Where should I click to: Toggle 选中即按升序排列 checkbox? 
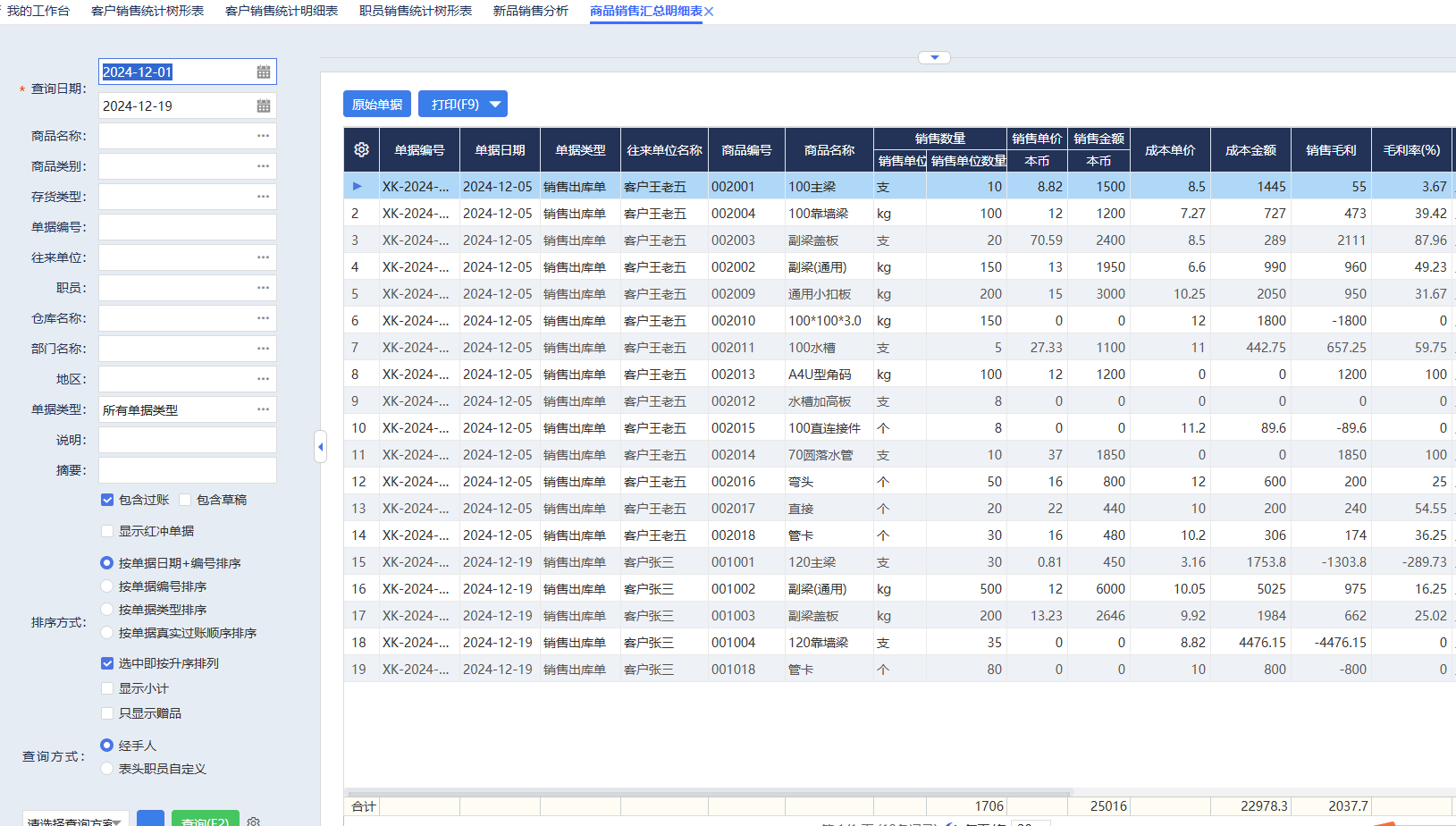(x=107, y=663)
